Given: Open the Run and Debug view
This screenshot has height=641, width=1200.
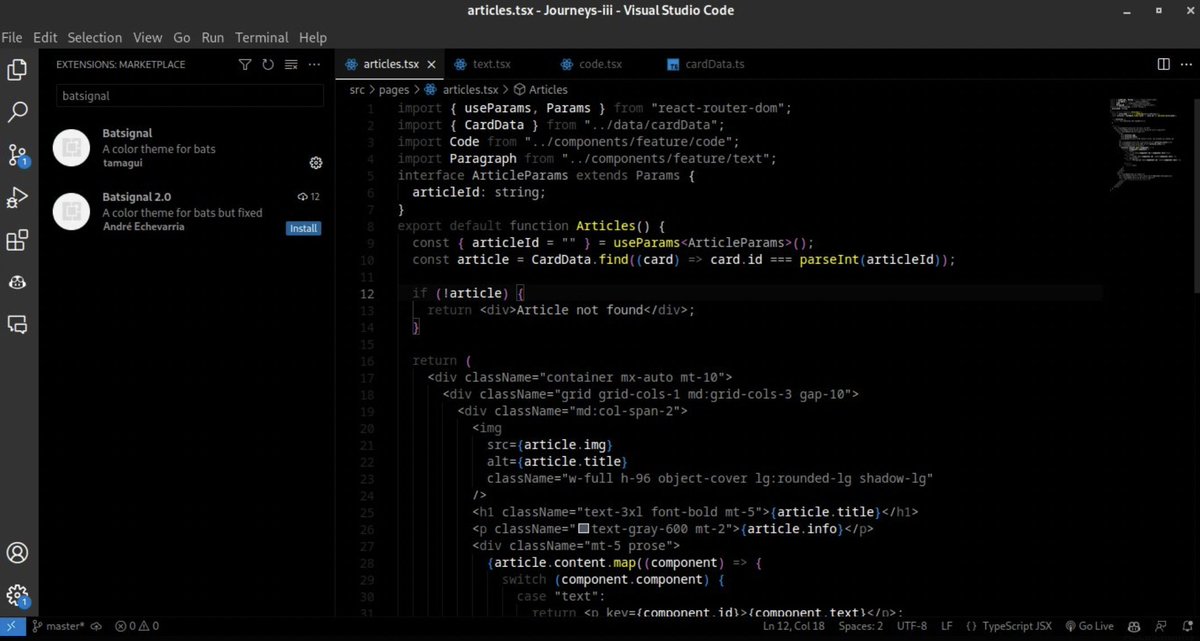Looking at the screenshot, I should 17,198.
